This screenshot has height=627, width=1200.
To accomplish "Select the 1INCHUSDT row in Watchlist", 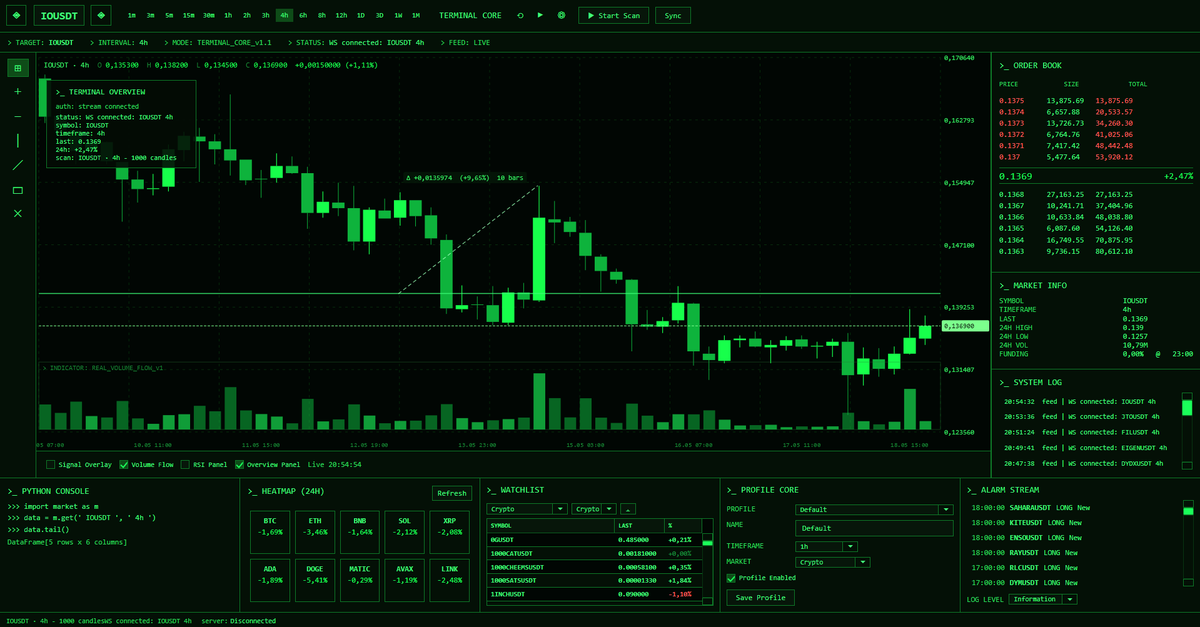I will point(594,594).
